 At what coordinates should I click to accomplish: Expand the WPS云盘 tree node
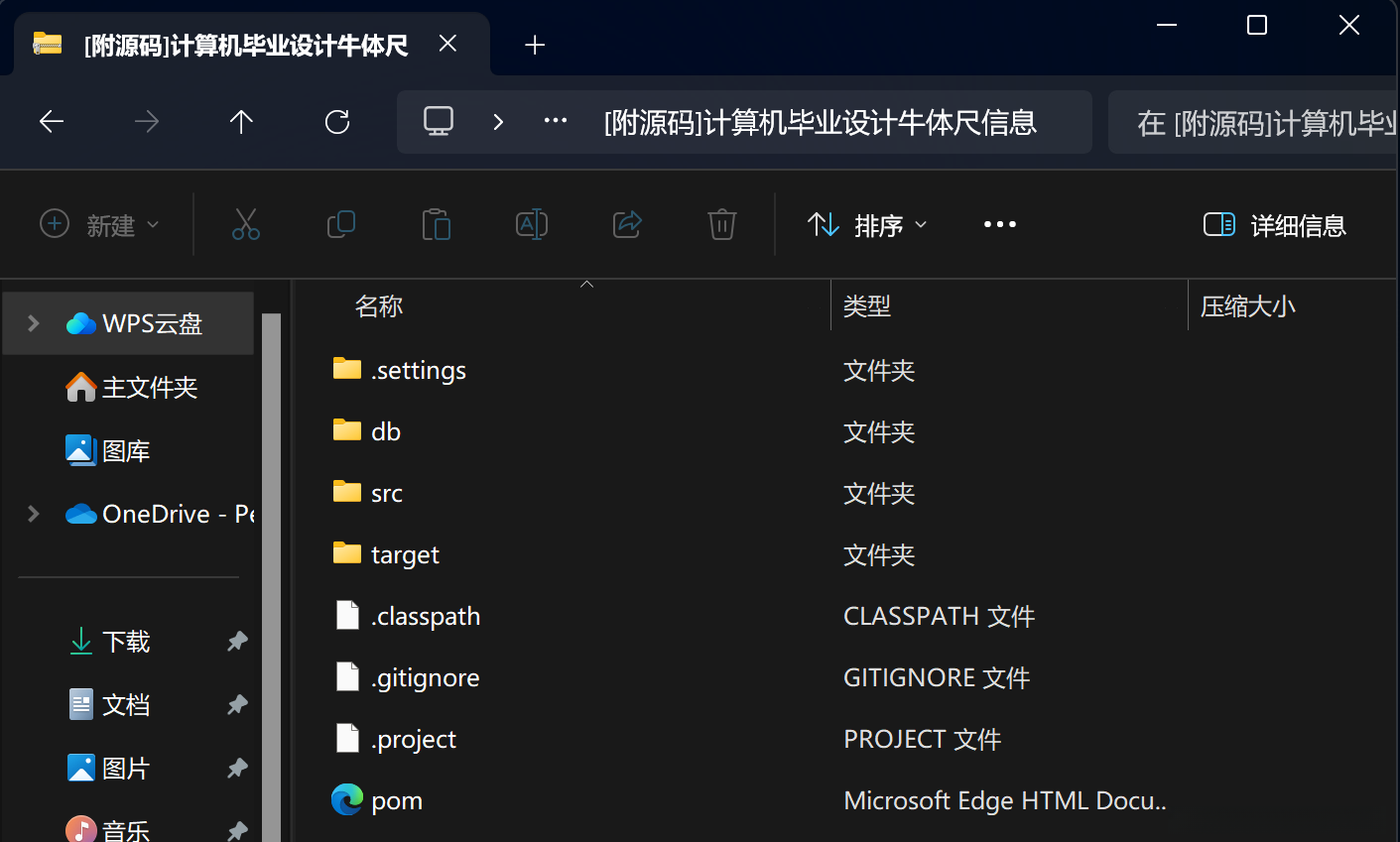click(33, 323)
